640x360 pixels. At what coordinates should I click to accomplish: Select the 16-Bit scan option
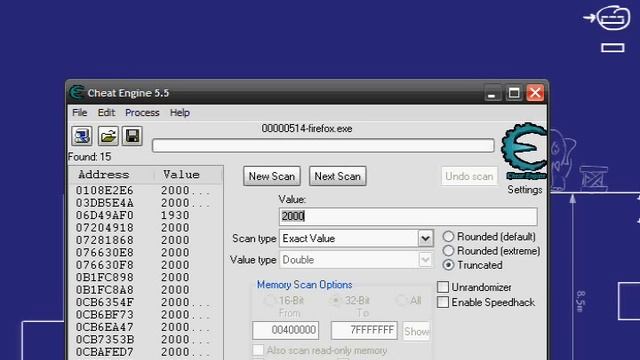[x=269, y=301]
